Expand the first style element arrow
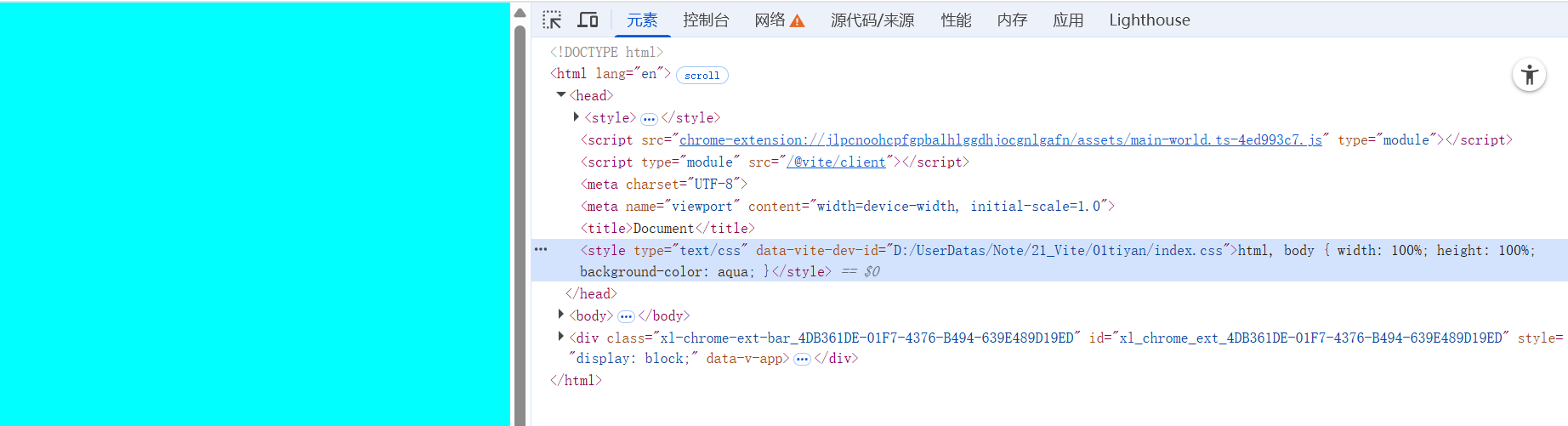The image size is (1568, 426). coord(577,117)
